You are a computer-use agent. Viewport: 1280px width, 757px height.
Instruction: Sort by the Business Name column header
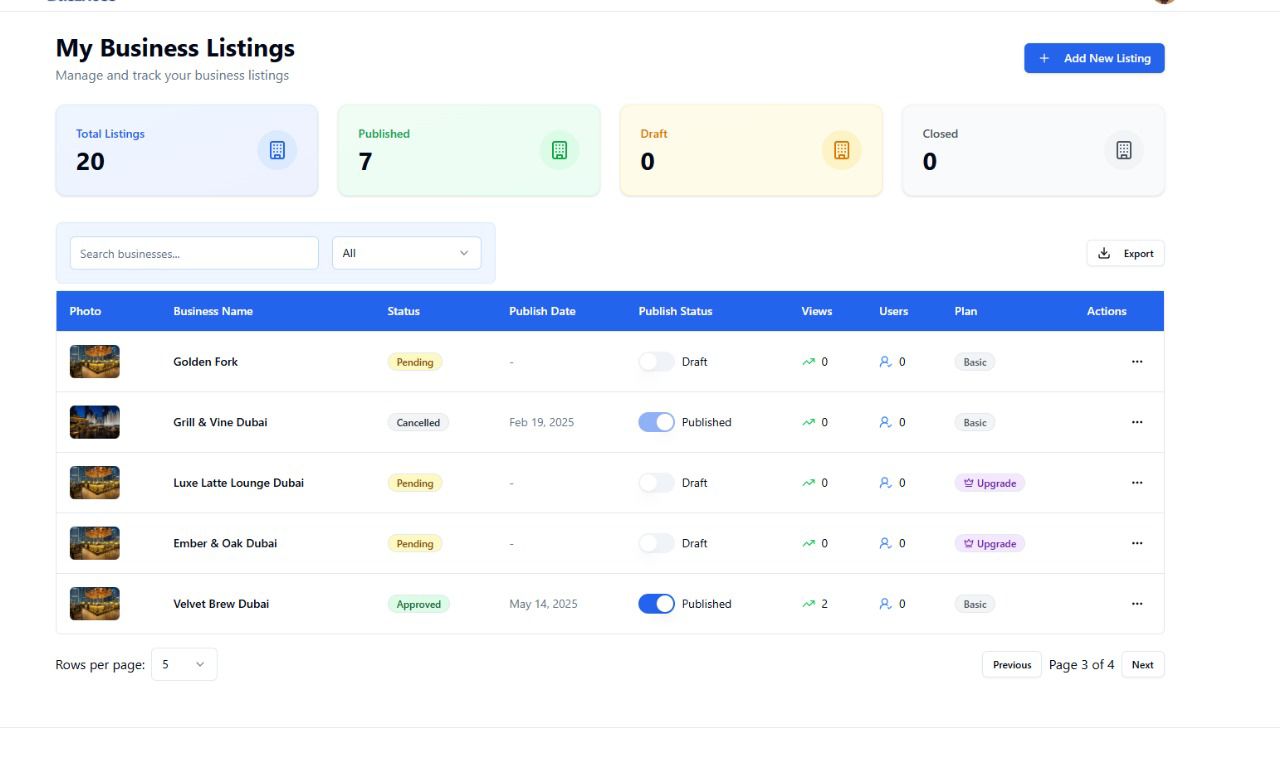(x=213, y=311)
